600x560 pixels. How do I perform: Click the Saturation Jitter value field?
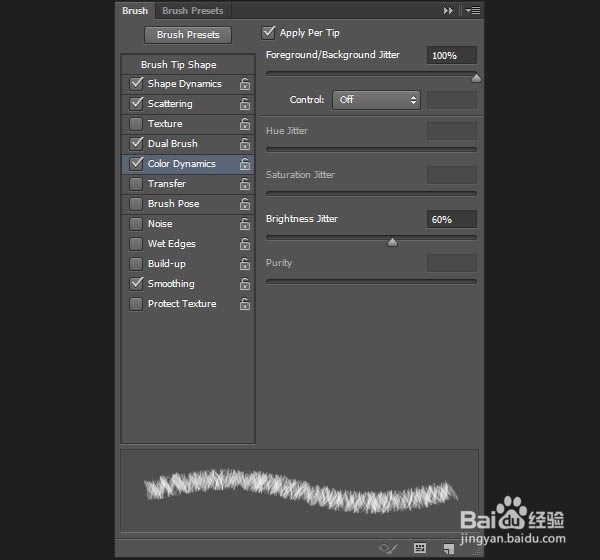[x=452, y=175]
